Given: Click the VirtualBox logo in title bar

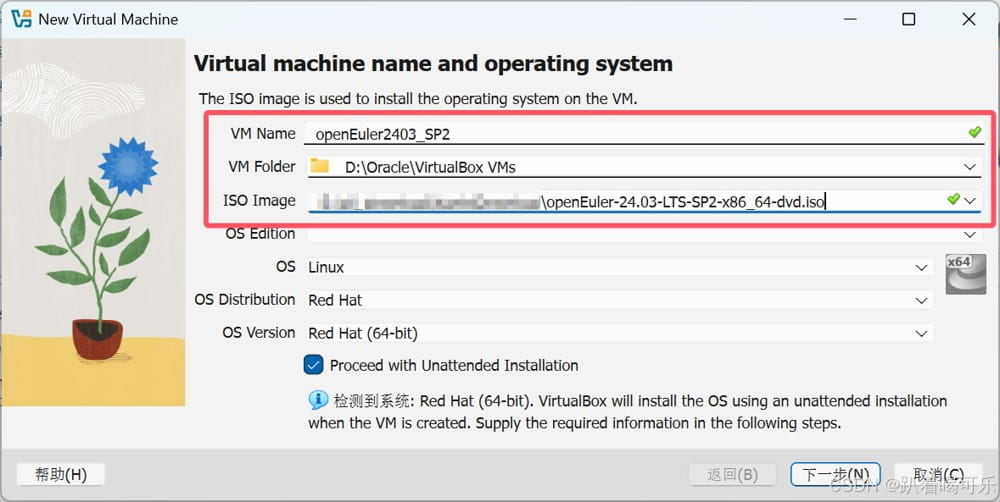Looking at the screenshot, I should tap(21, 19).
